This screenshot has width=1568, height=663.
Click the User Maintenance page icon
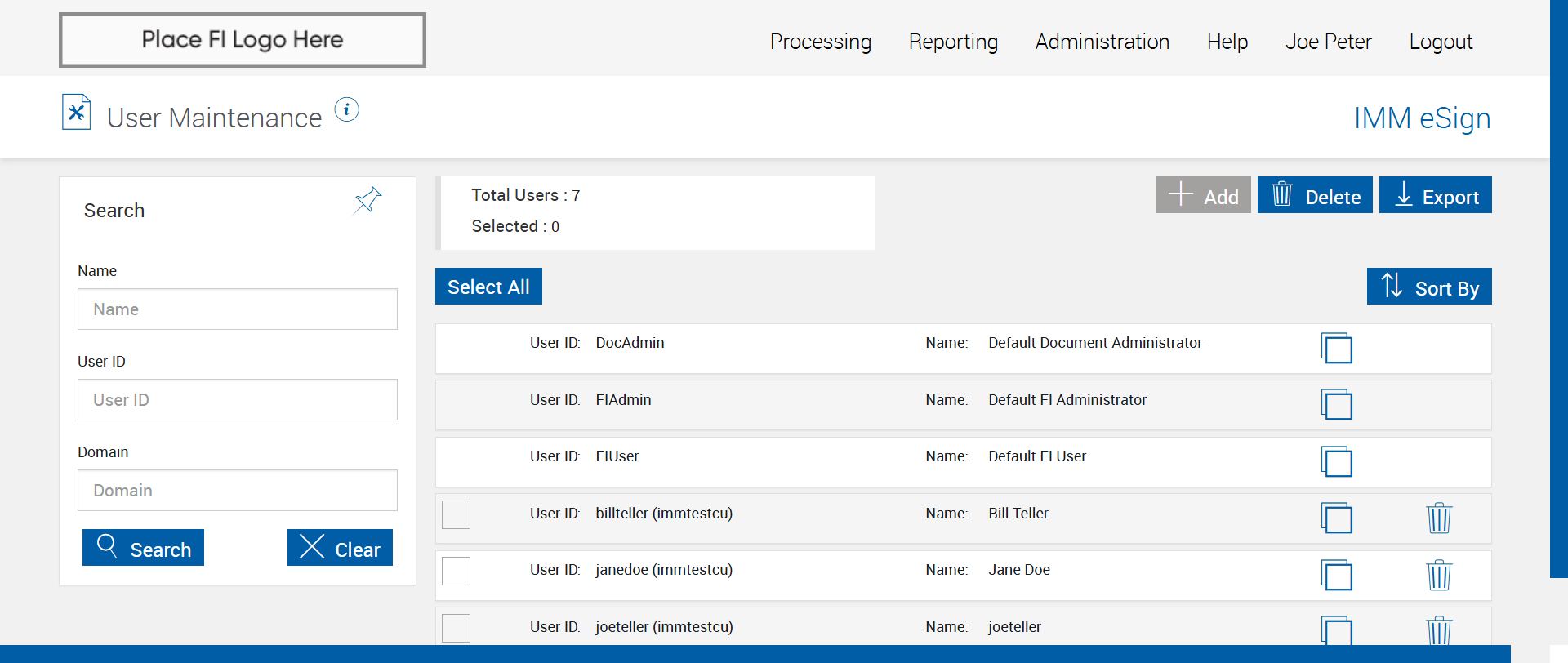pyautogui.click(x=76, y=113)
